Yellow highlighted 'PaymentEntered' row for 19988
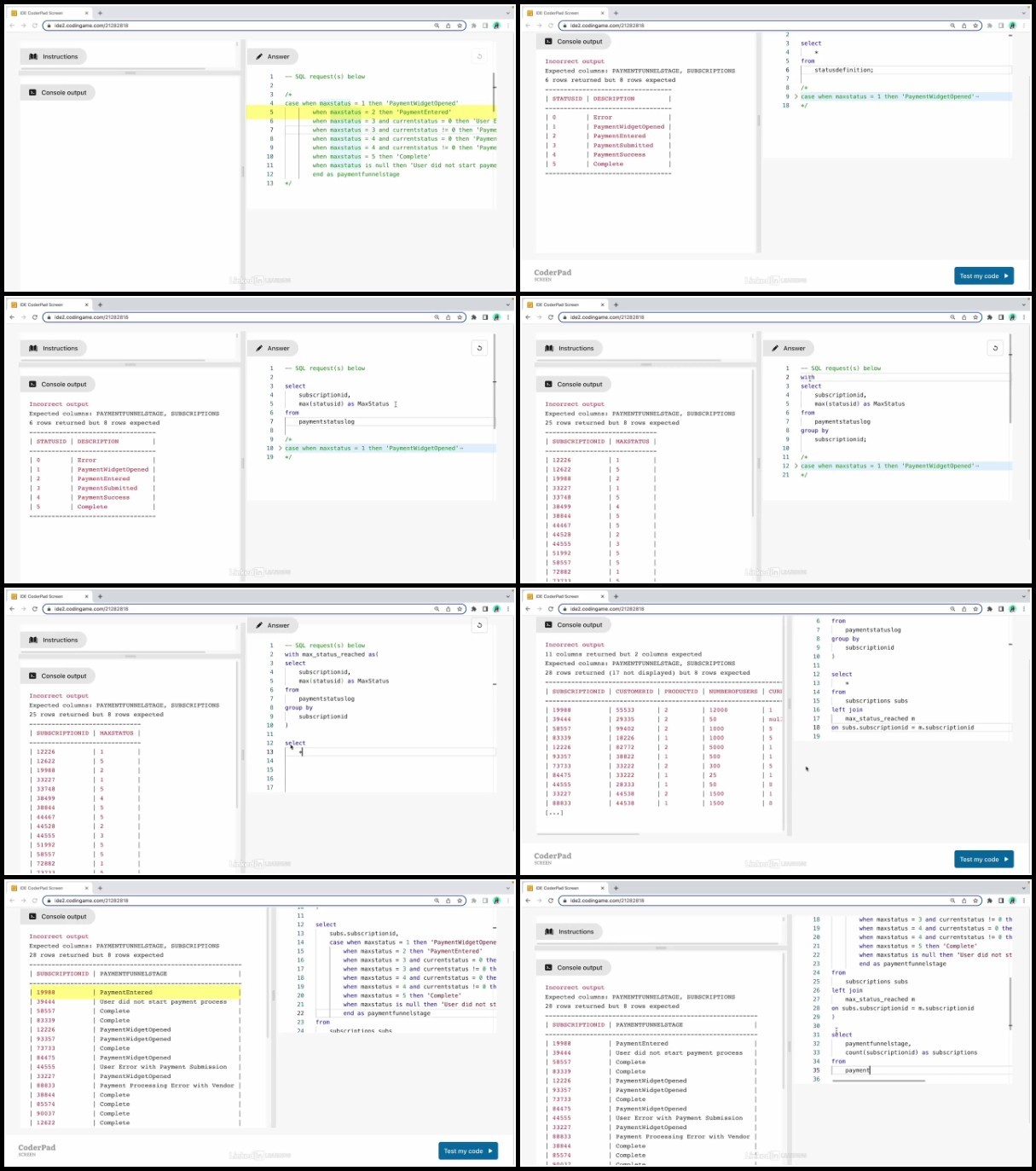Screen dimensions: 1036x1171 click(x=135, y=992)
